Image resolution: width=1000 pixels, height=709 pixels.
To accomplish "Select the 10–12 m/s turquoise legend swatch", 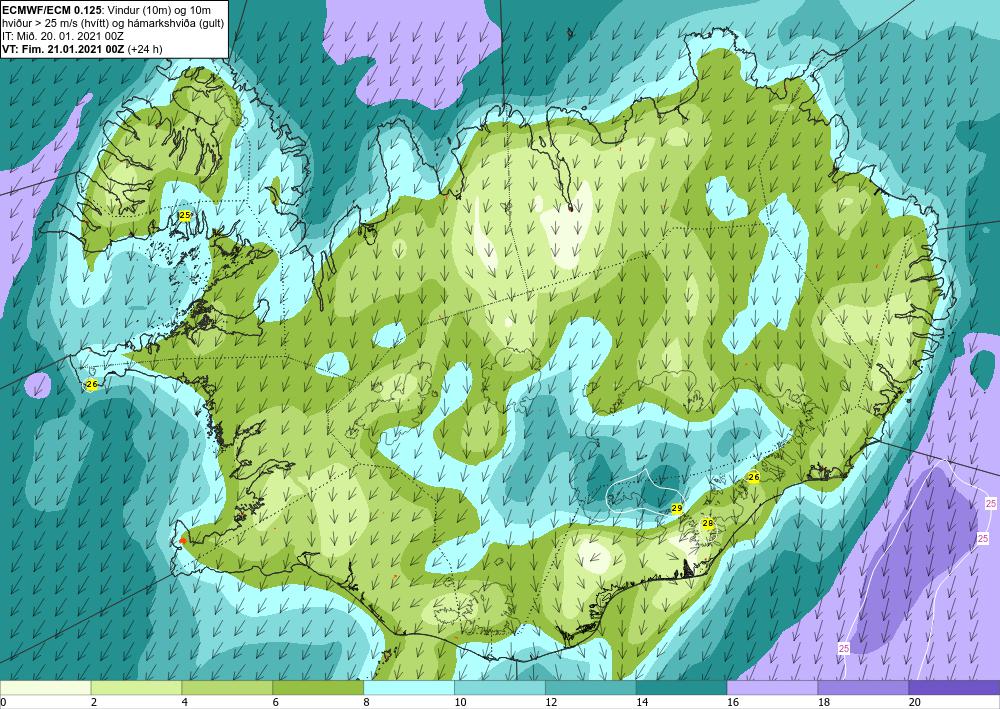I will pyautogui.click(x=499, y=687).
